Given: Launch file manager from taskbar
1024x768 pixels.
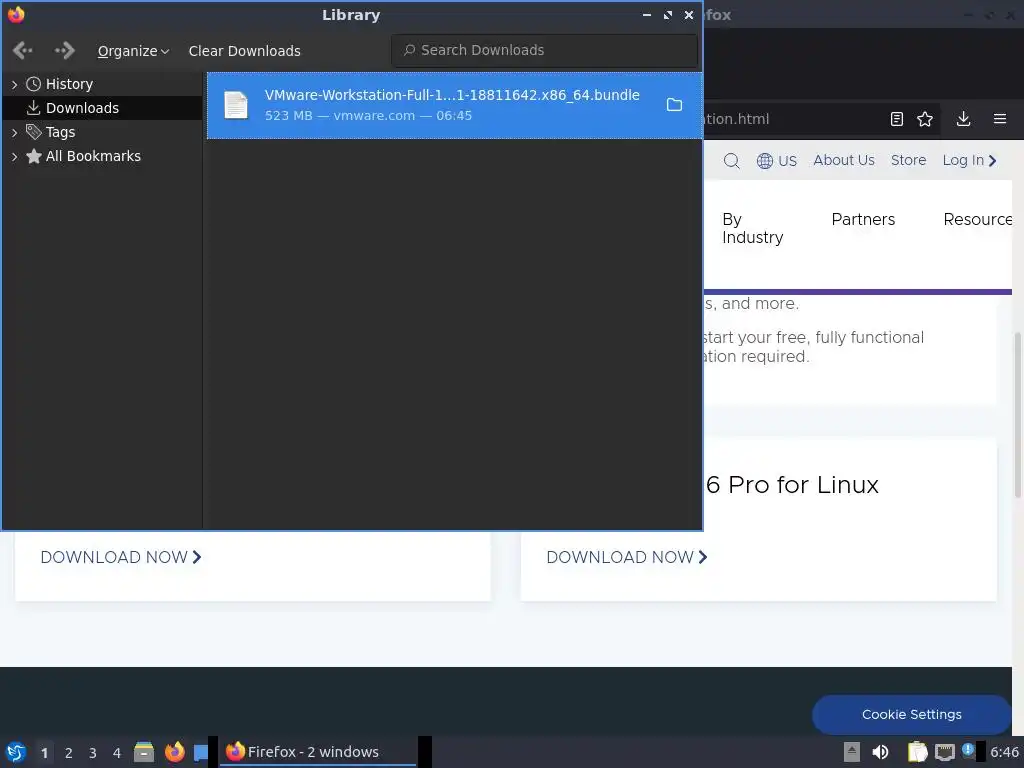Looking at the screenshot, I should (x=144, y=752).
